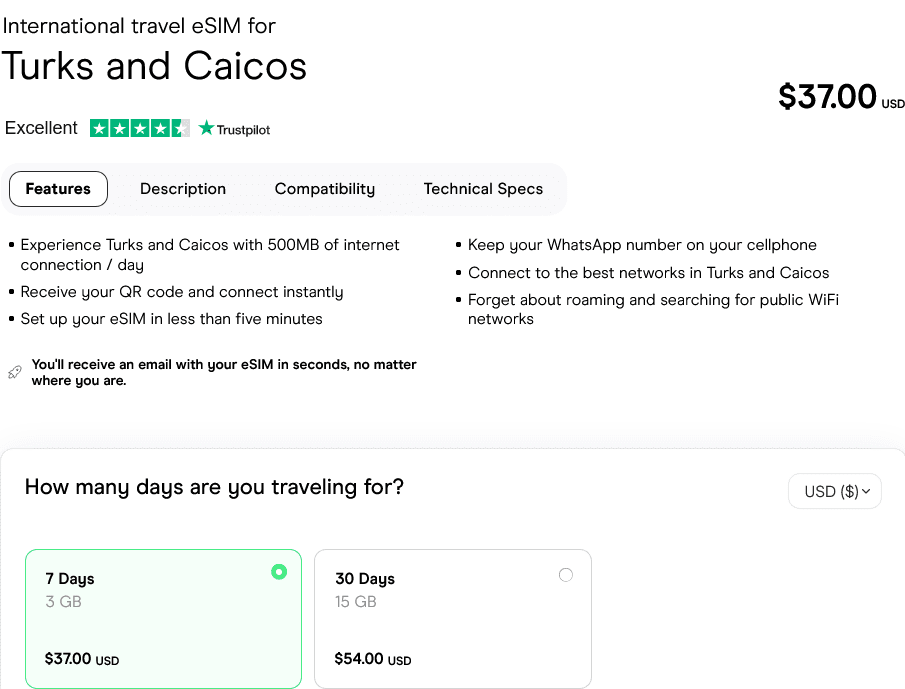Click the Trustpilot star logo
The image size is (905, 689).
(x=207, y=128)
